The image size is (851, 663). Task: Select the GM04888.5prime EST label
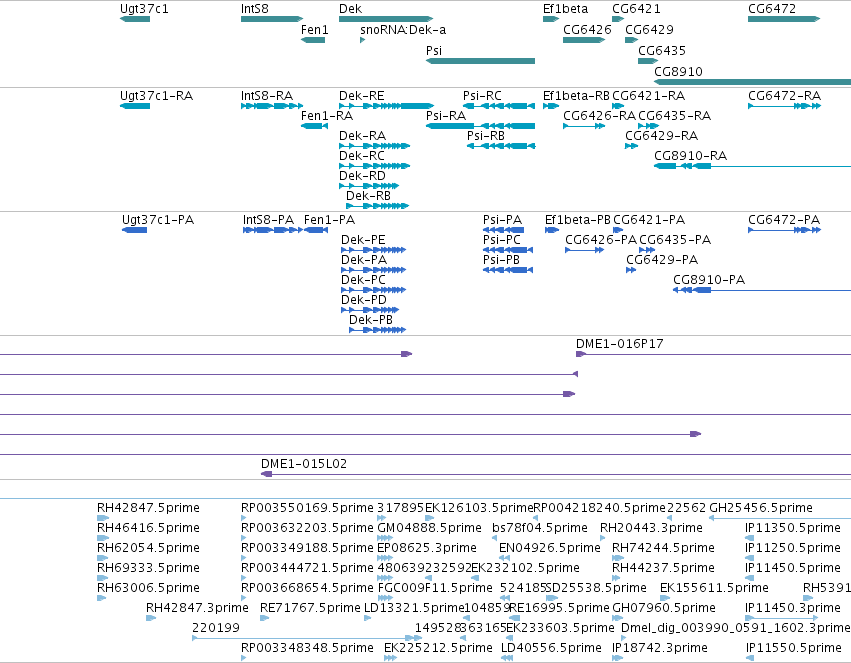click(429, 528)
